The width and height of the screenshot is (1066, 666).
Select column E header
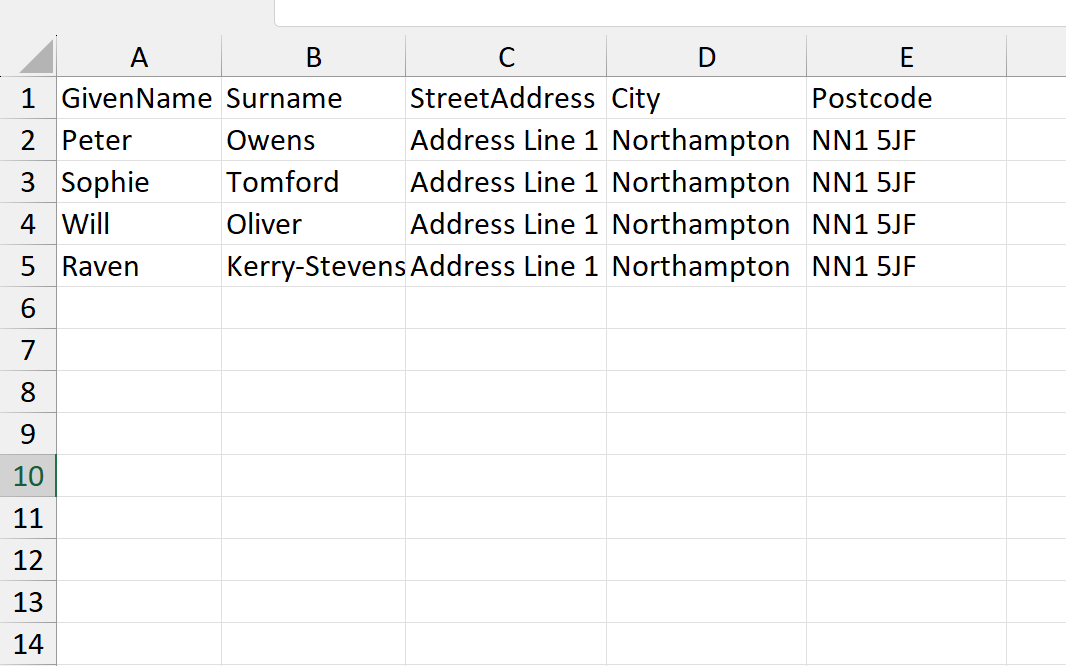click(906, 58)
